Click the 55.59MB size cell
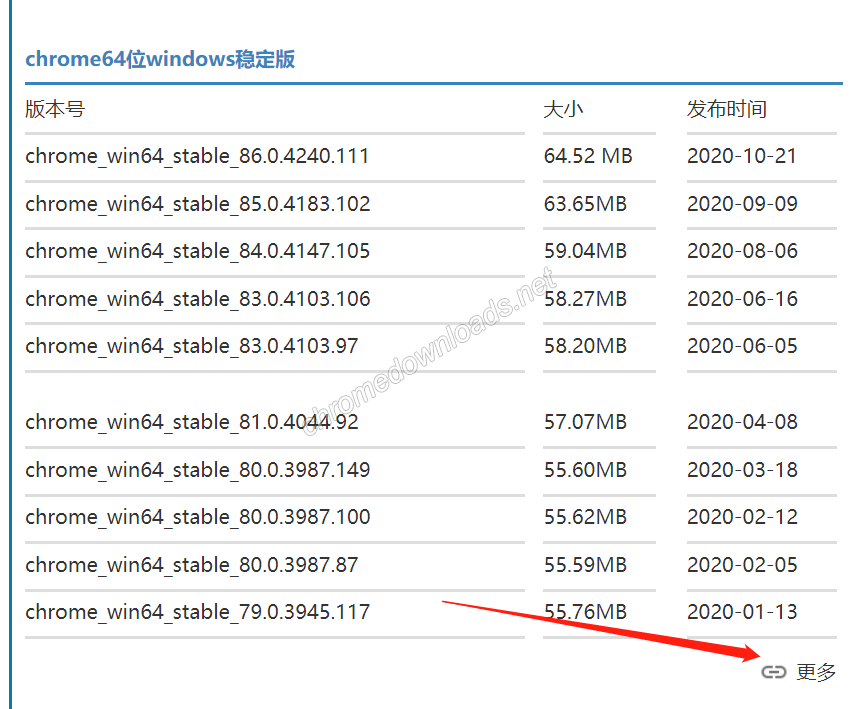 (x=585, y=565)
